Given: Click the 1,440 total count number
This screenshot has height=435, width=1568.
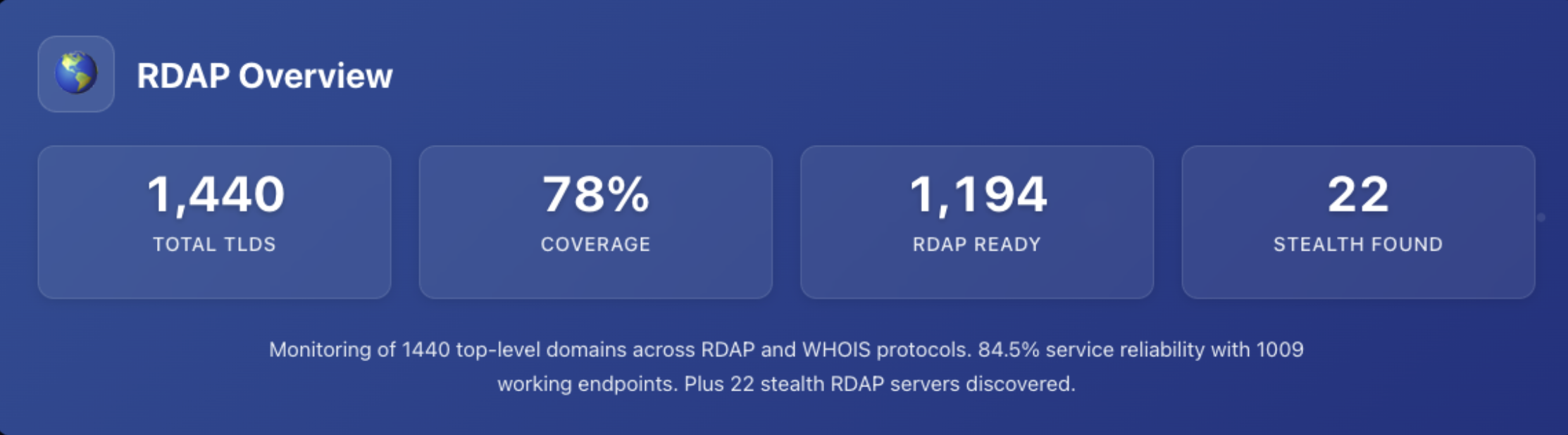Looking at the screenshot, I should click(216, 194).
